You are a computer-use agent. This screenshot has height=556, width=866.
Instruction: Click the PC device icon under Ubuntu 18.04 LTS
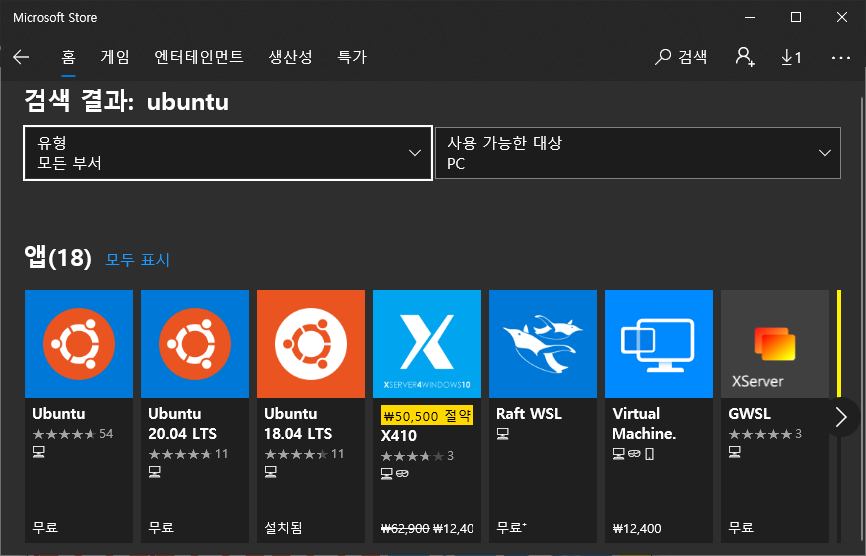(271, 472)
